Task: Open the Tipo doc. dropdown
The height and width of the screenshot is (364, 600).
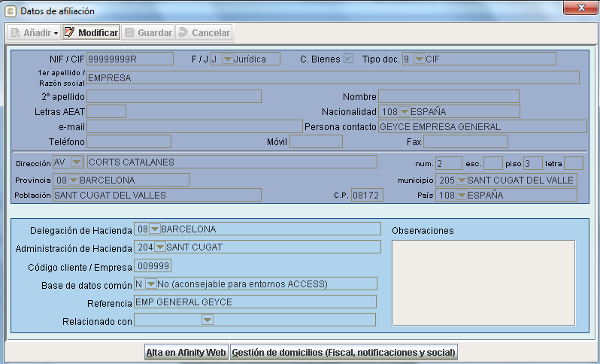Action: 419,59
